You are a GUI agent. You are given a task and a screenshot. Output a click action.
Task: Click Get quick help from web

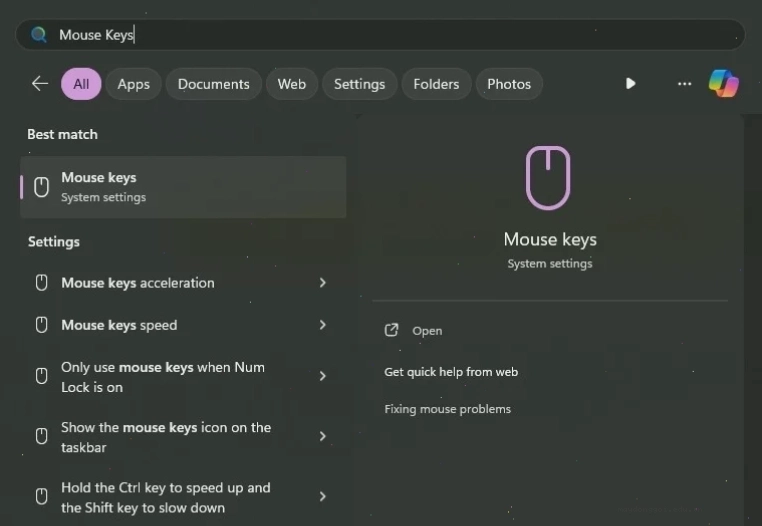[451, 372]
